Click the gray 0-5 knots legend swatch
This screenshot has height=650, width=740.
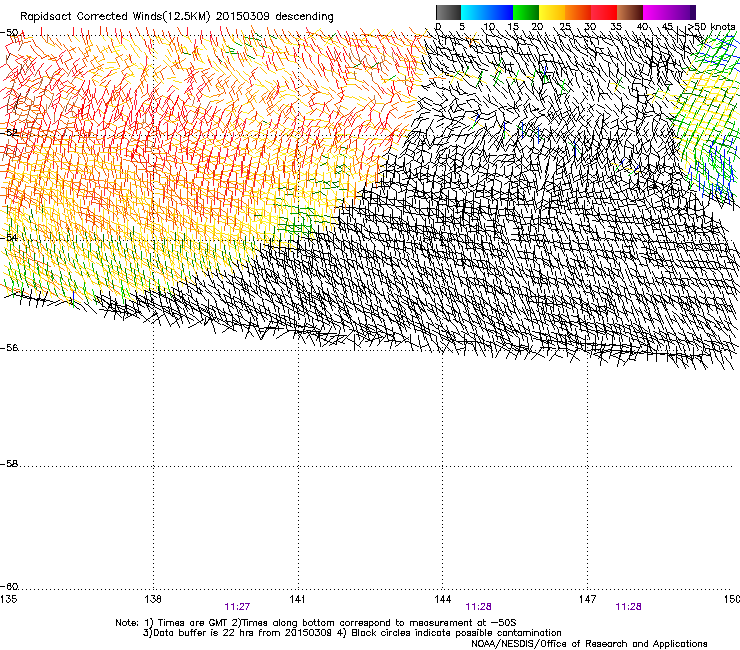coord(448,12)
